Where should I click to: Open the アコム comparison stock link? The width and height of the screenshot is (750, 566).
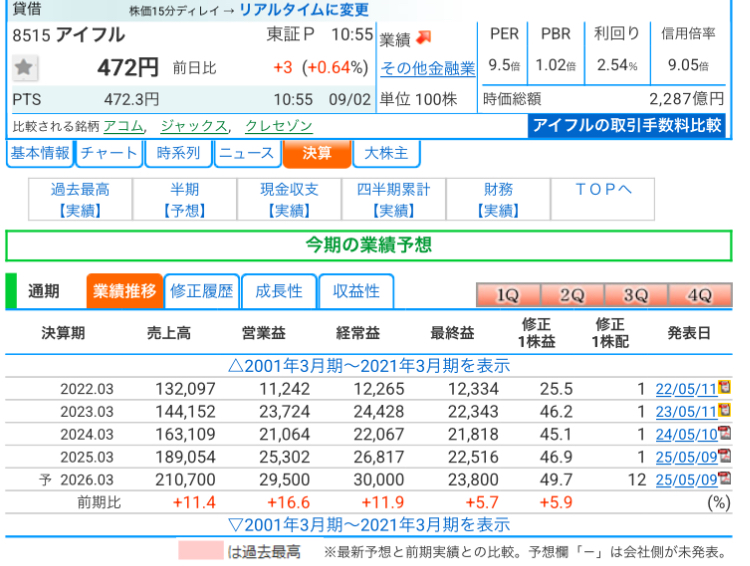pos(123,126)
